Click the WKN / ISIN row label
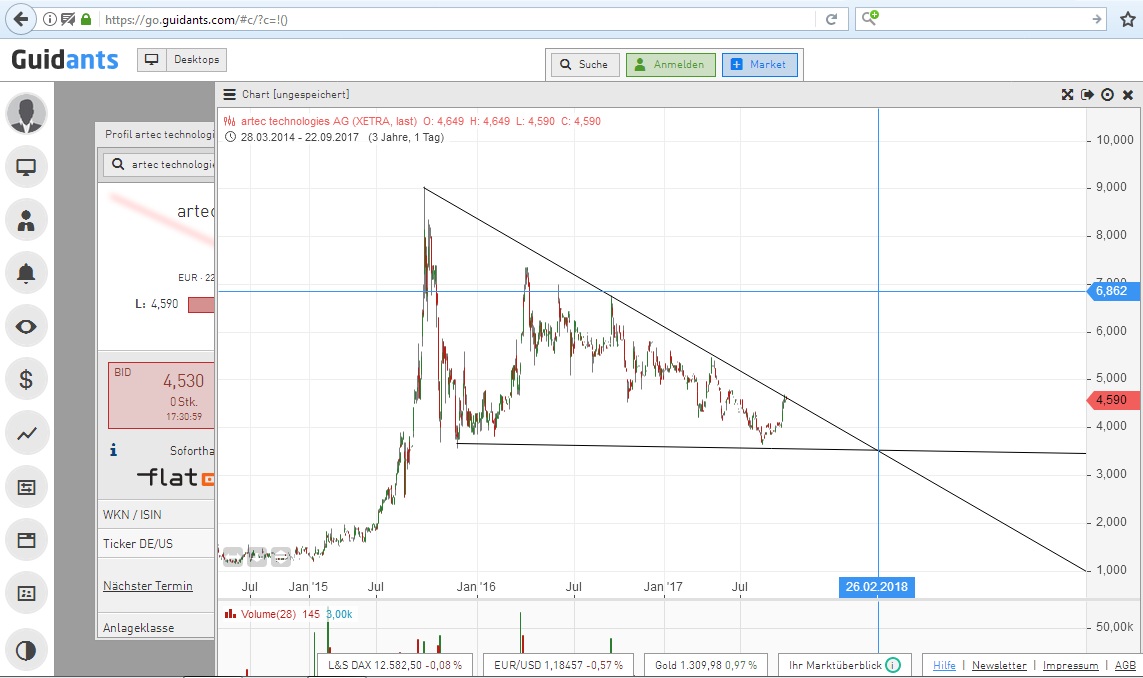1143x678 pixels. (x=132, y=515)
